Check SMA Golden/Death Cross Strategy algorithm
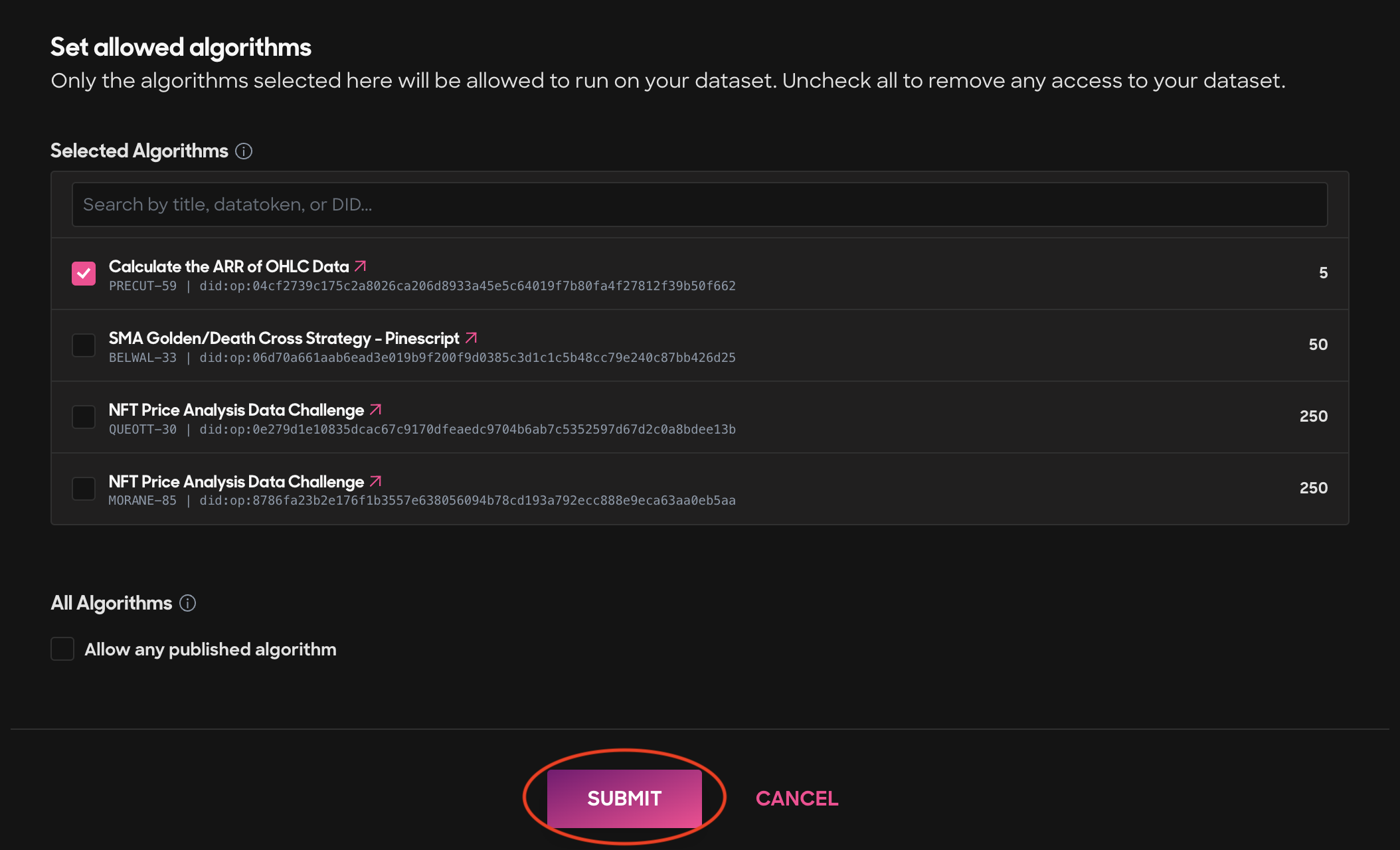 pos(84,345)
